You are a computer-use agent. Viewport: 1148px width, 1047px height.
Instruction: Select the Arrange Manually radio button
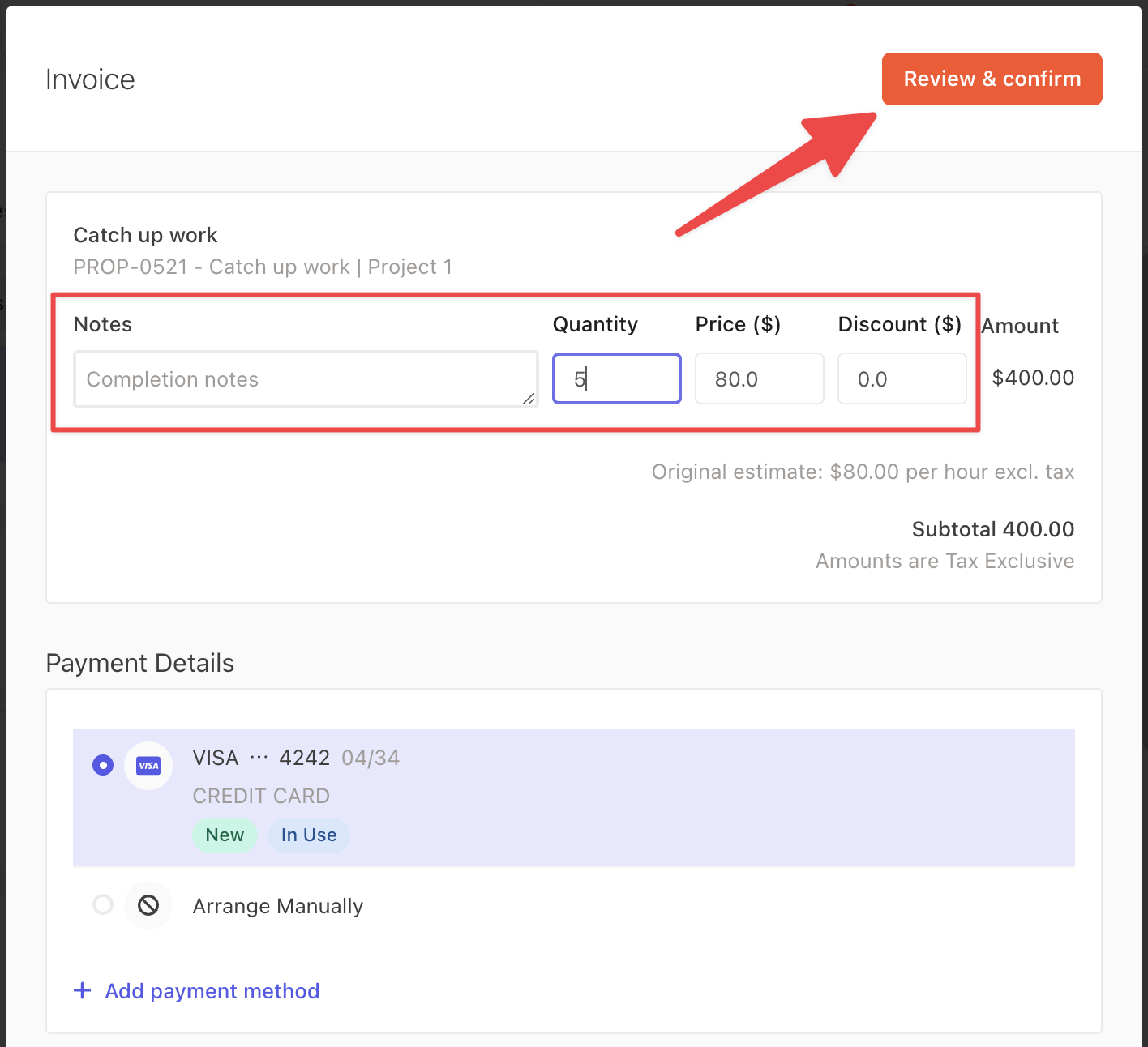pyautogui.click(x=103, y=904)
